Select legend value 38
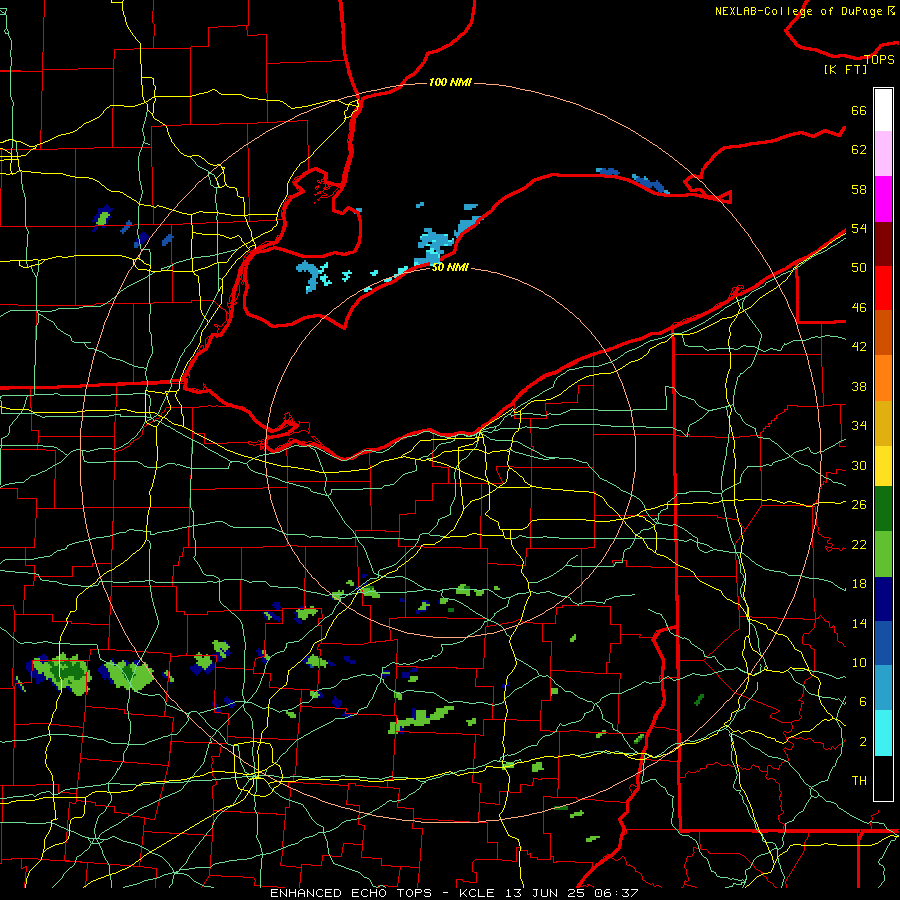Screen dimensions: 900x900 [859, 386]
